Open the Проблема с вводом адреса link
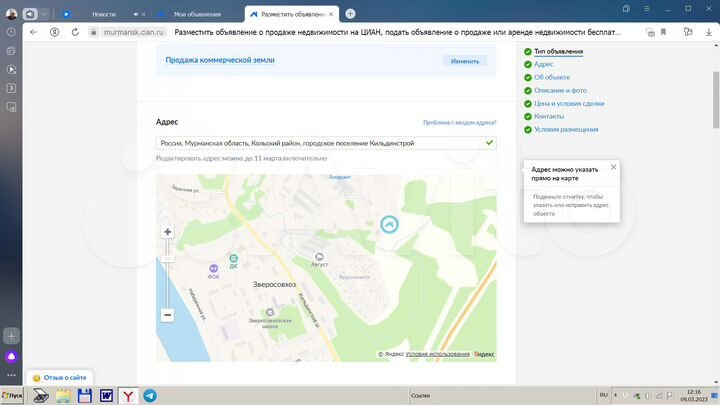The image size is (720, 405). click(460, 123)
